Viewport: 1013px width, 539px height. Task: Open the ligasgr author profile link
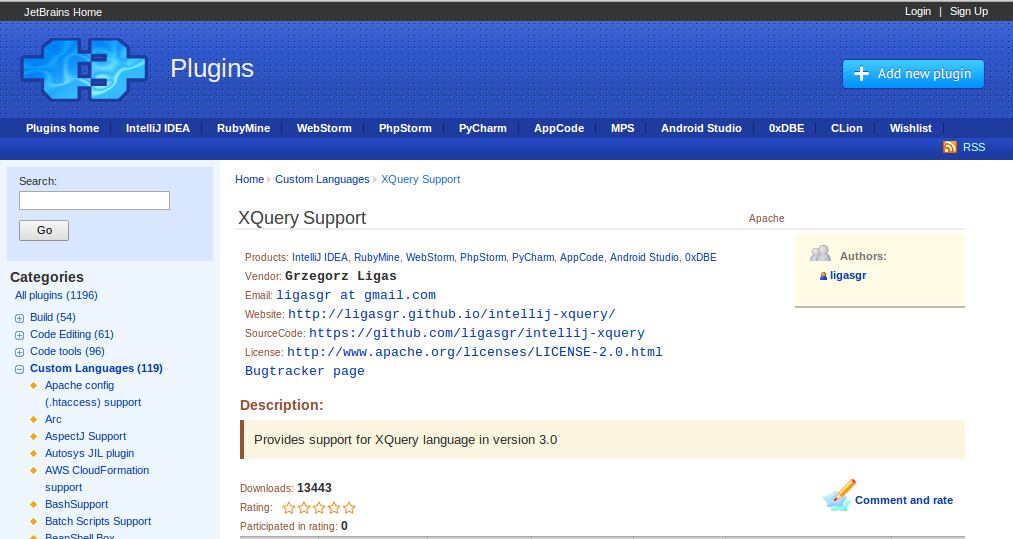click(x=848, y=275)
